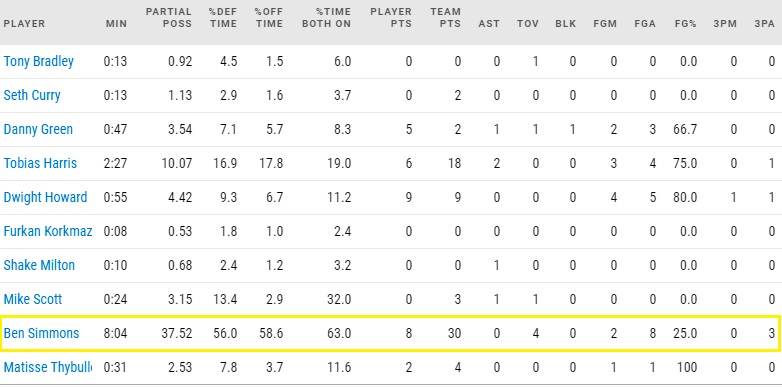Viewport: 782px width, 387px height.
Task: Sort by TOV column header
Action: (x=528, y=23)
